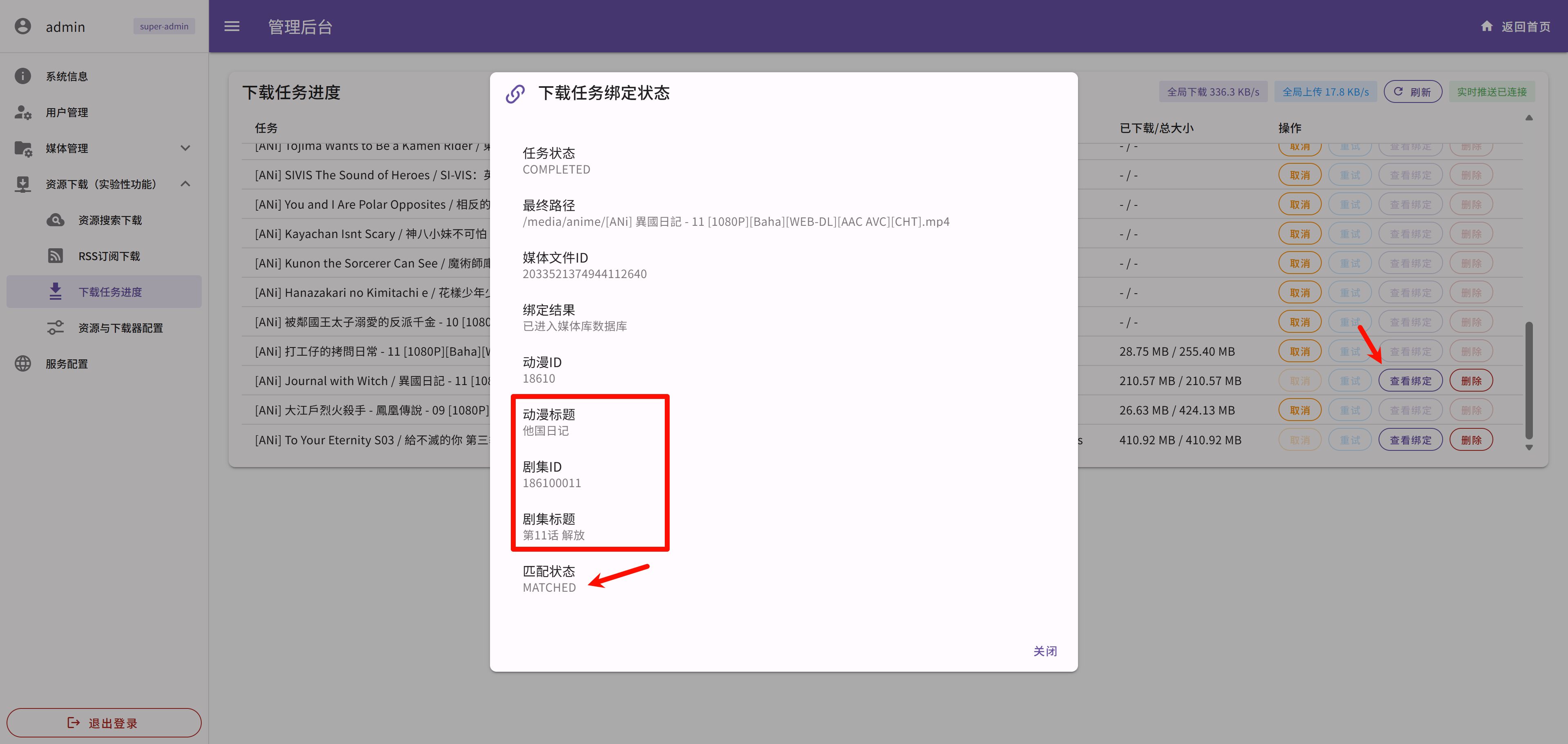Click the 系统信息 info icon
Viewport: 1568px width, 744px height.
pyautogui.click(x=22, y=76)
